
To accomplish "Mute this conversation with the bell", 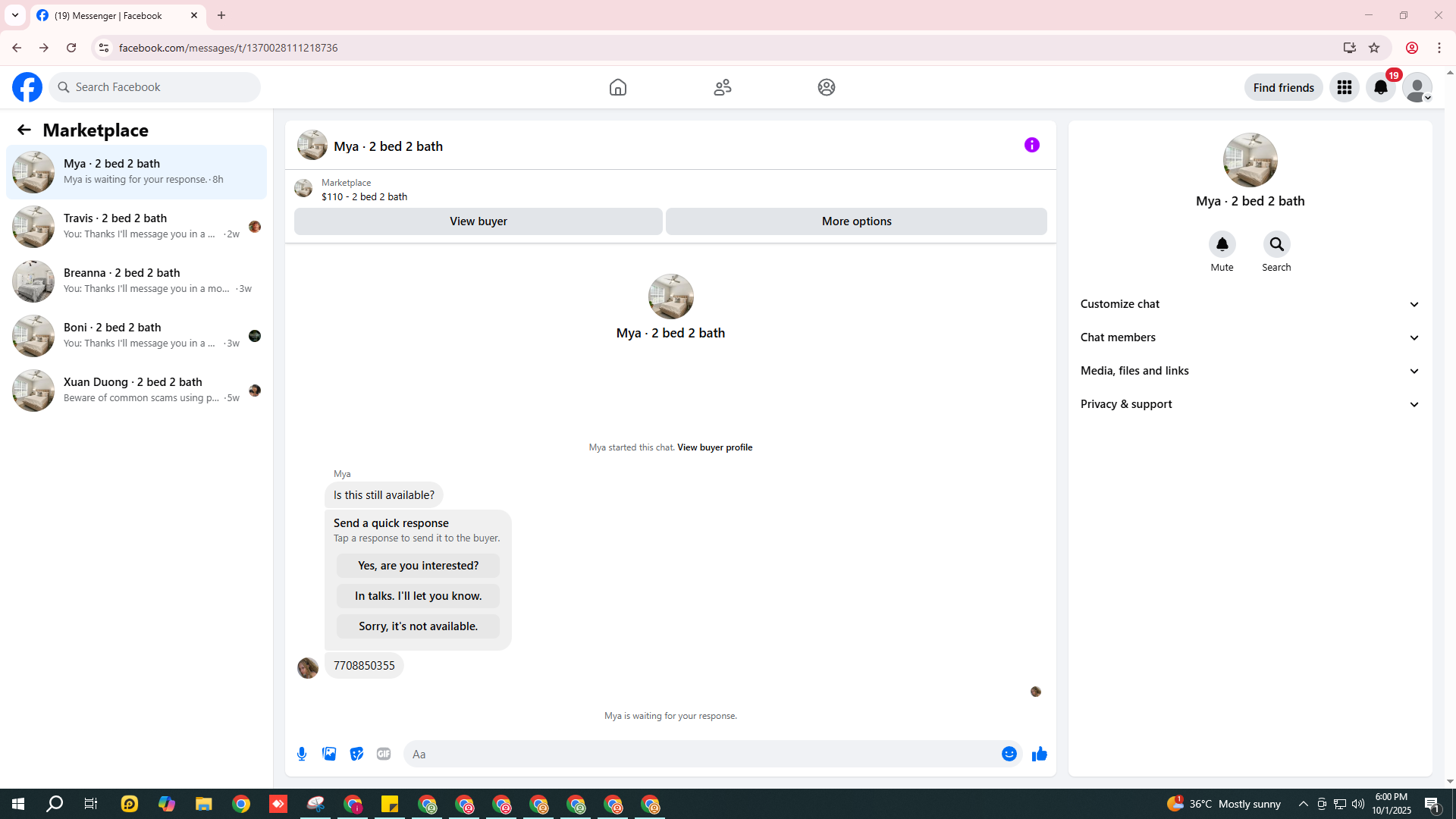I will click(1222, 245).
